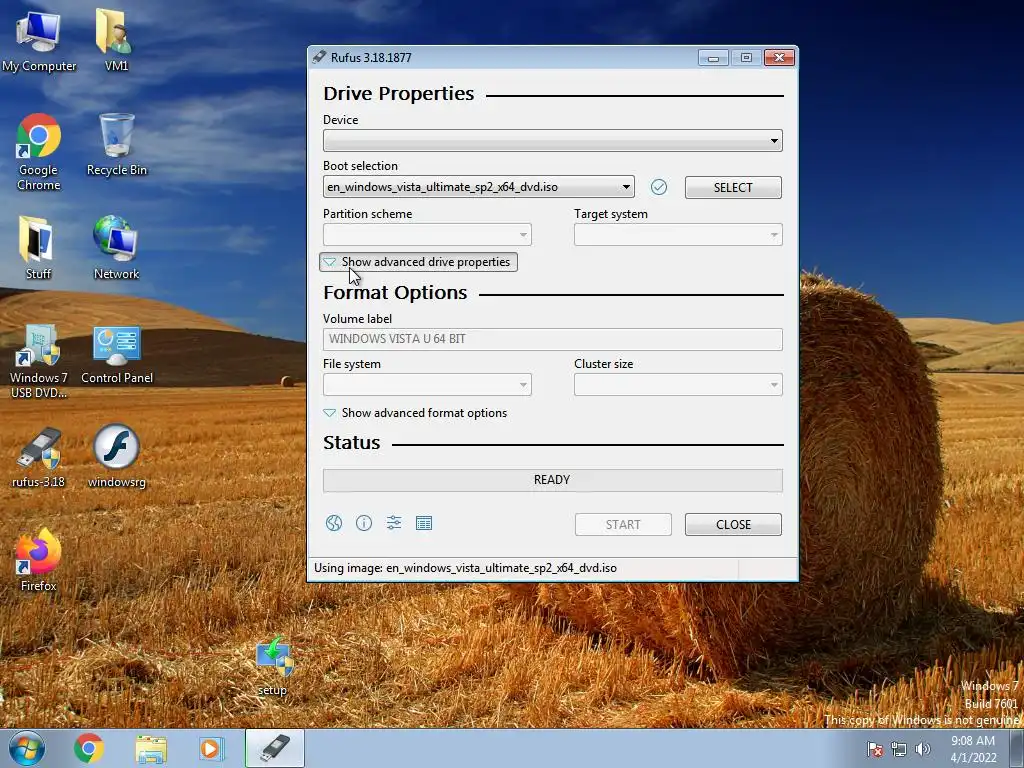Select the Network desktop icon

pos(116,248)
